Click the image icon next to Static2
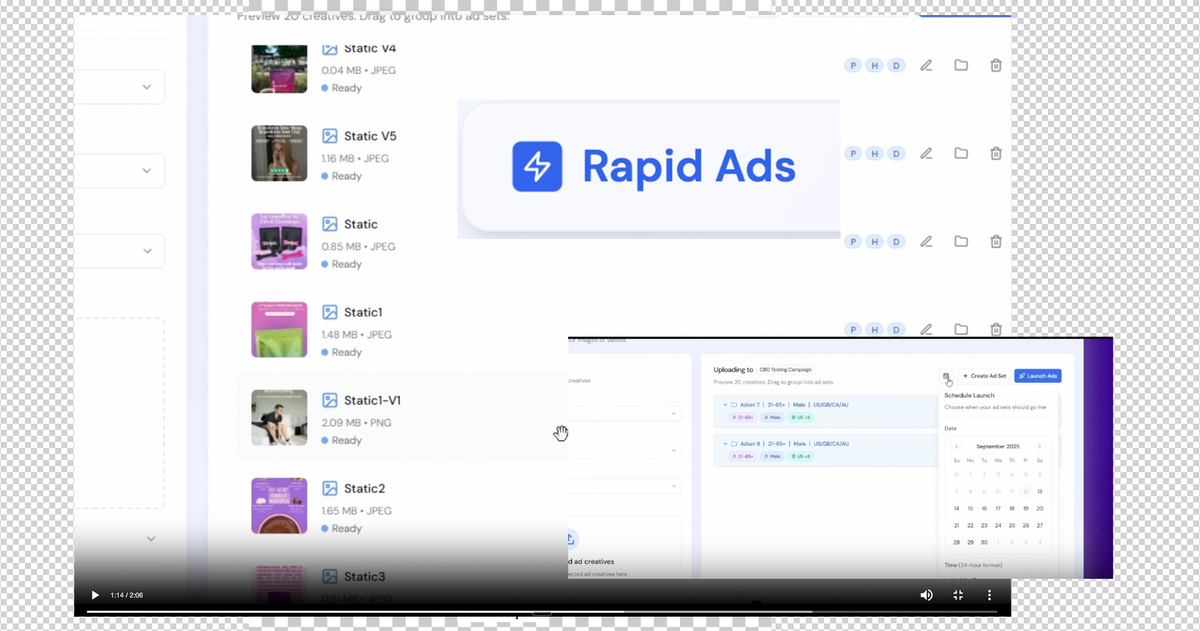 (331, 488)
